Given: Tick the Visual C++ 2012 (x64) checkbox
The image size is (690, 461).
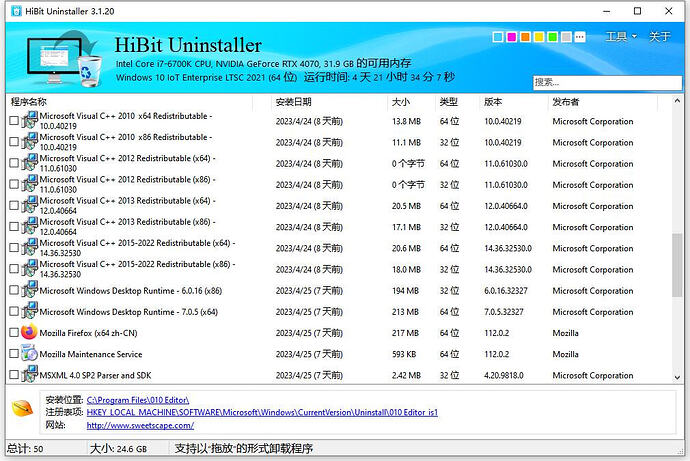Looking at the screenshot, I should 14,163.
